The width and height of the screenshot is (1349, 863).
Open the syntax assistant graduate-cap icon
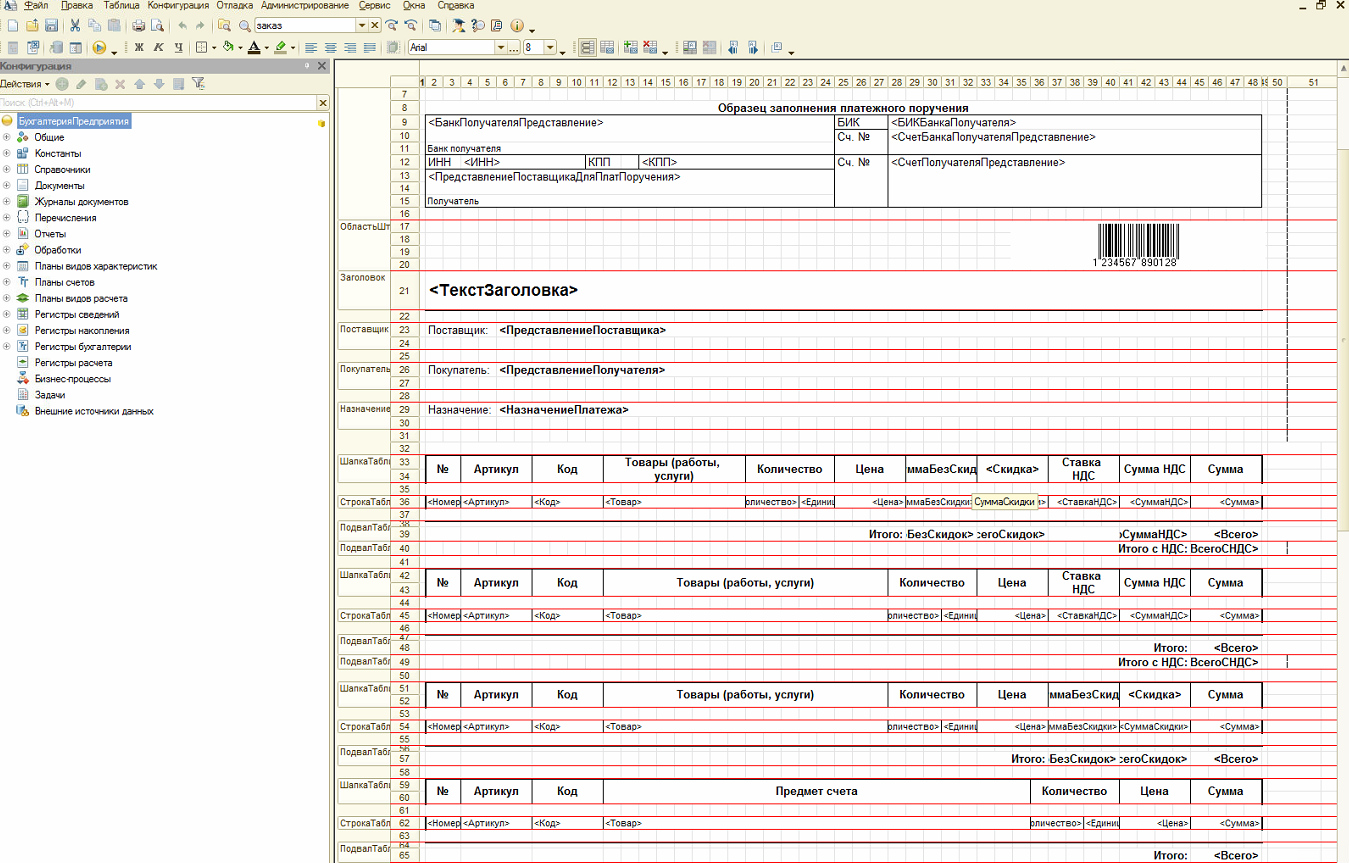point(459,25)
